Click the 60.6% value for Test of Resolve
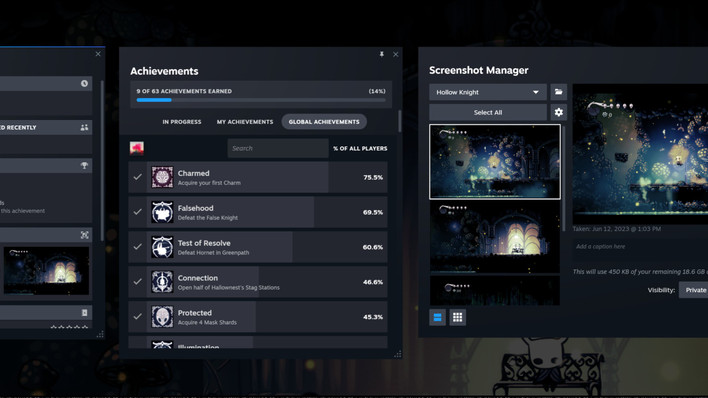 pos(373,247)
